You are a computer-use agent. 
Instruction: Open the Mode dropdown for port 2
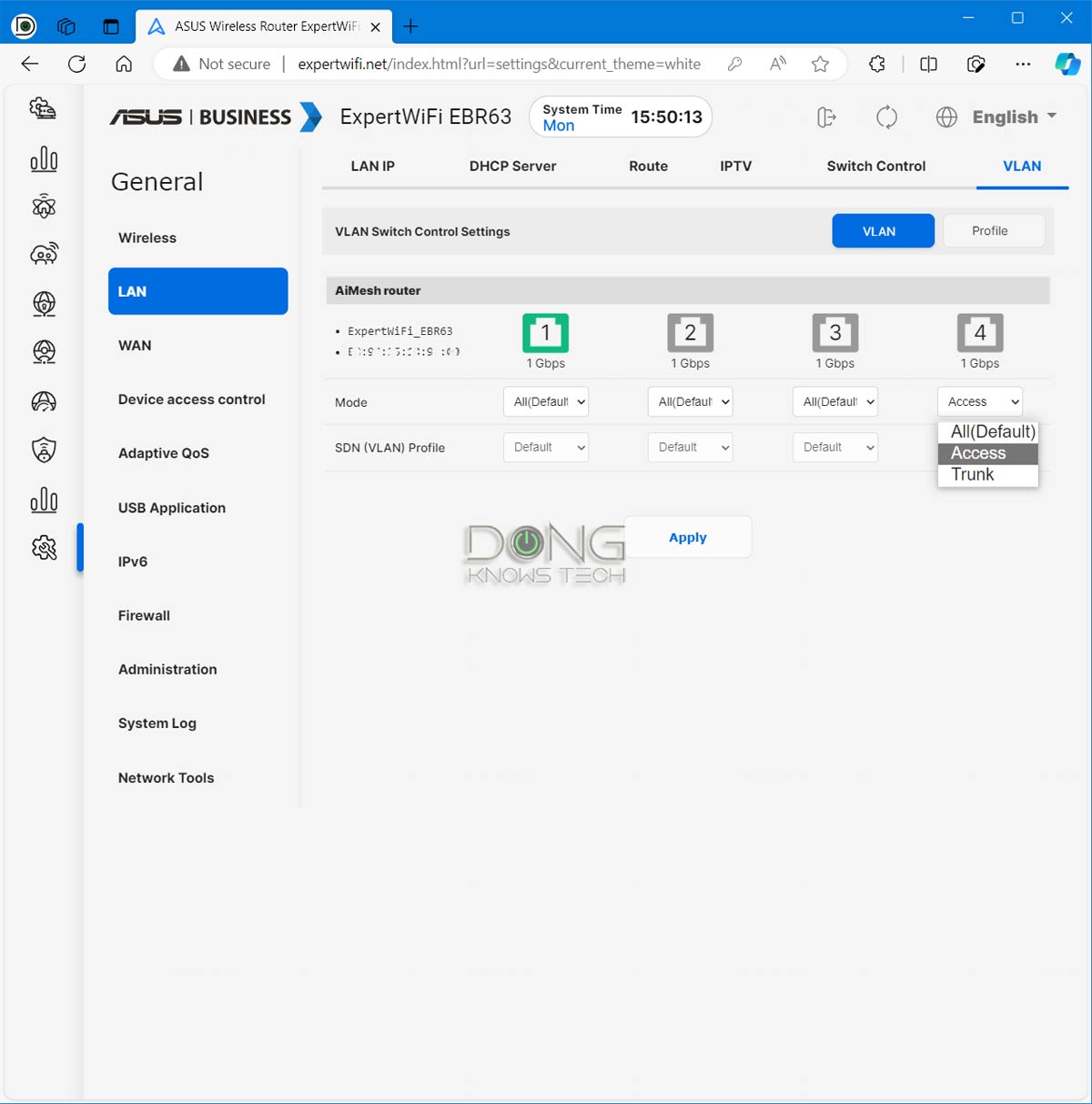690,401
